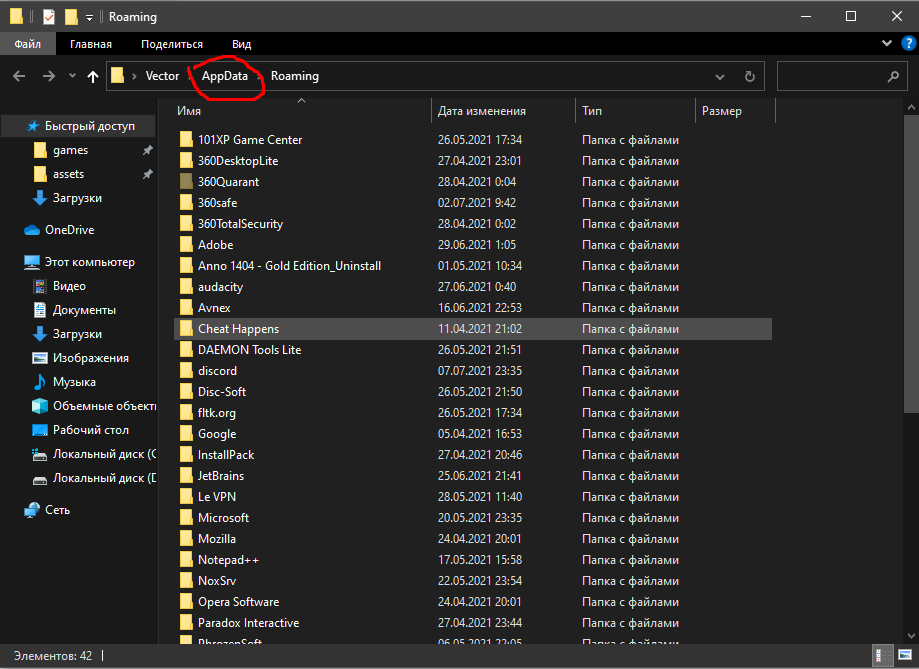Open the help question mark icon
This screenshot has width=919, height=669.
coord(907,44)
